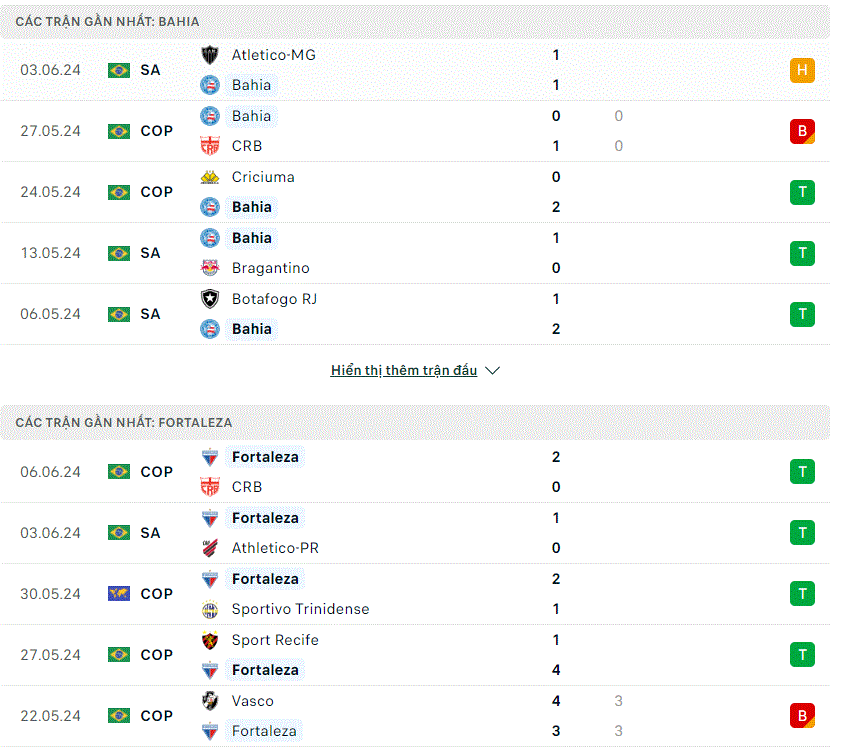Expand more Bahia matches with the chevron arrow
The width and height of the screenshot is (845, 753).
[492, 370]
